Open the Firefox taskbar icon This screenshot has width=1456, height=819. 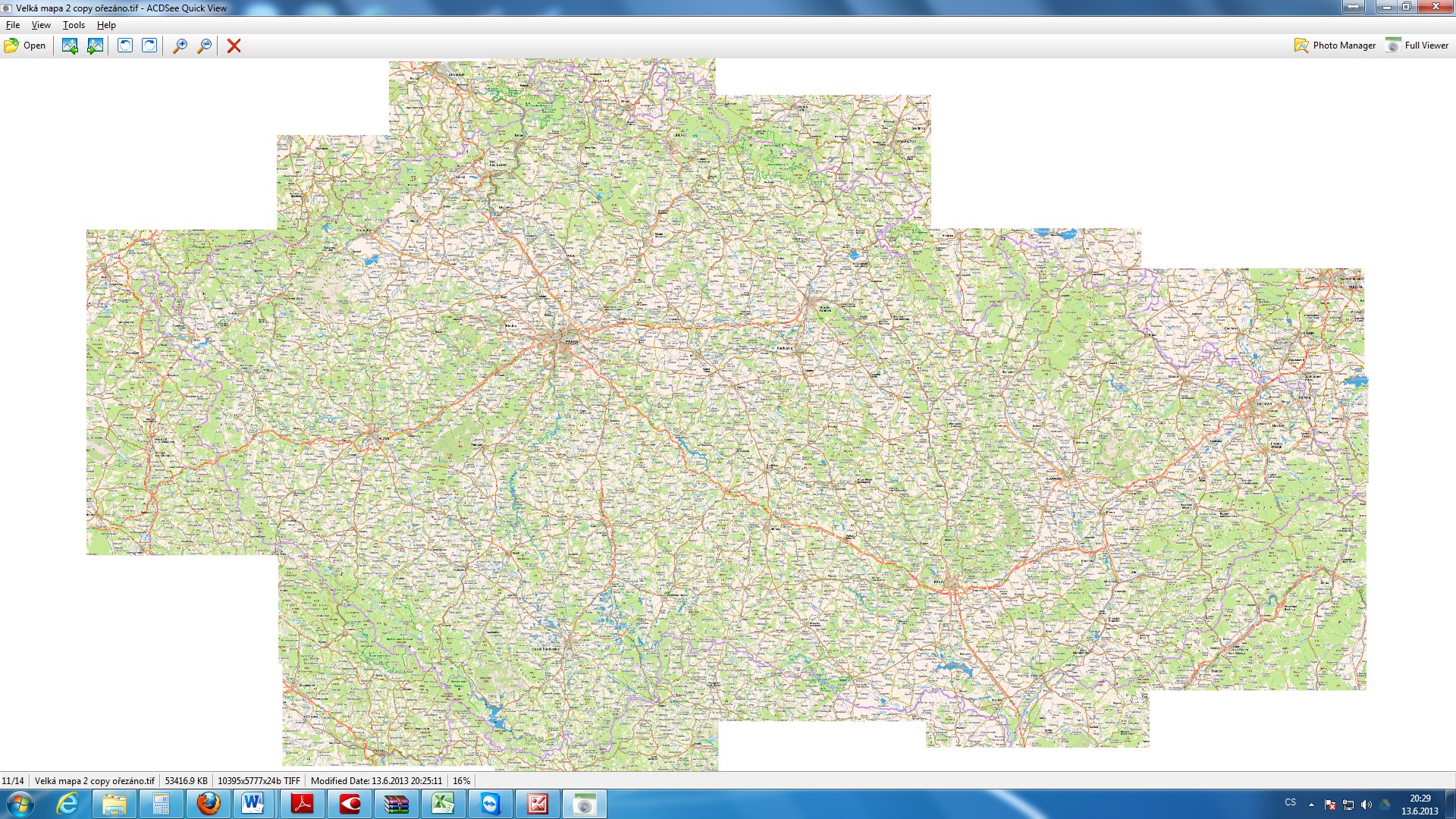(209, 804)
